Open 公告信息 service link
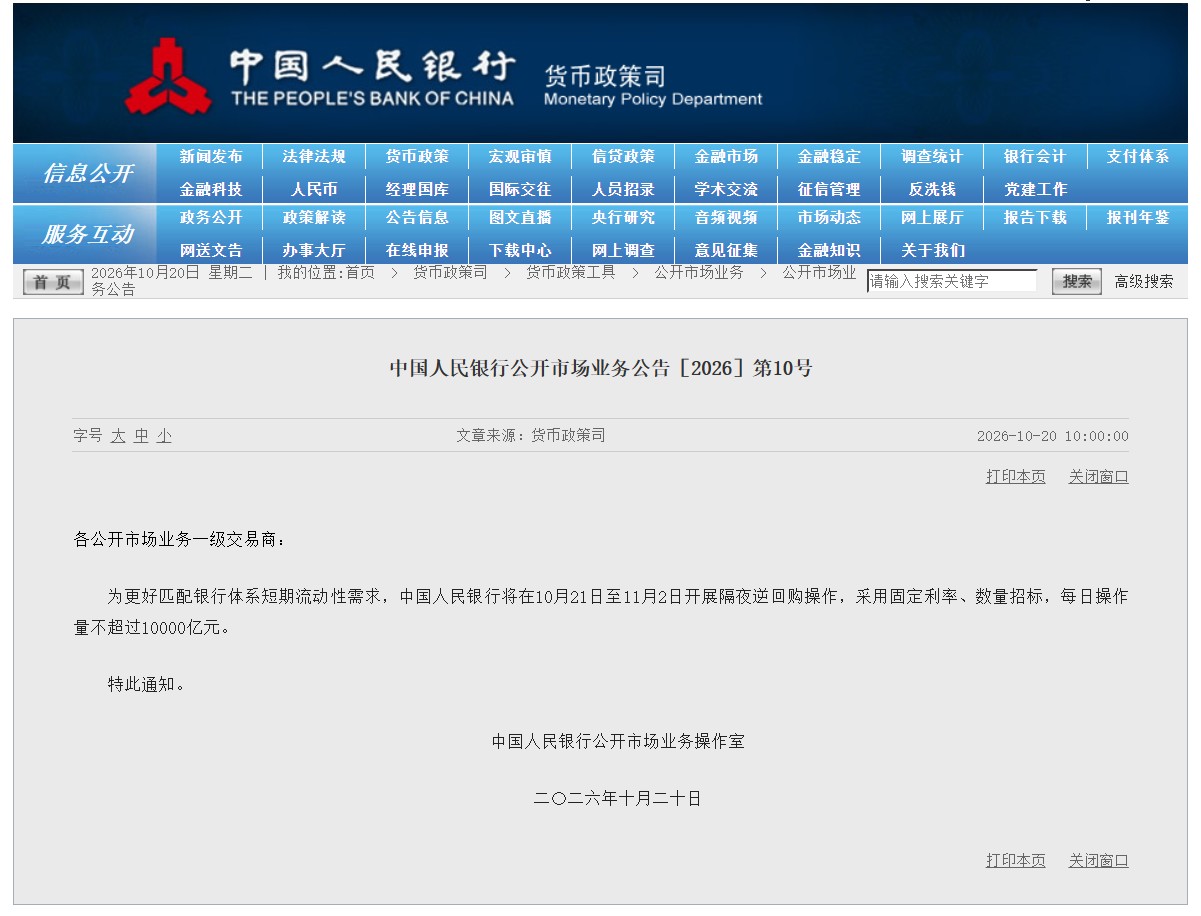The width and height of the screenshot is (1201, 916). [417, 218]
